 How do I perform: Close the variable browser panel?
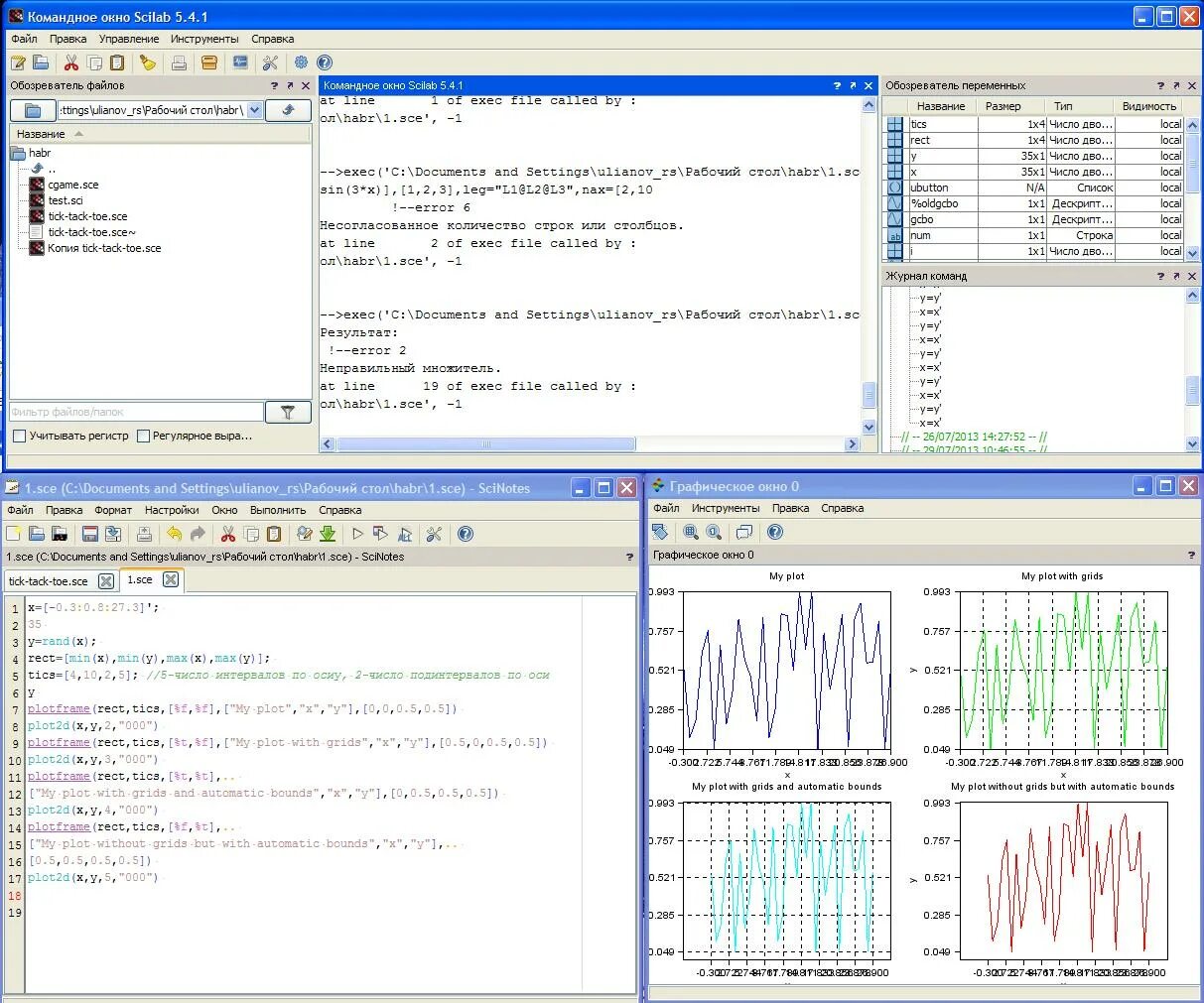click(1192, 86)
